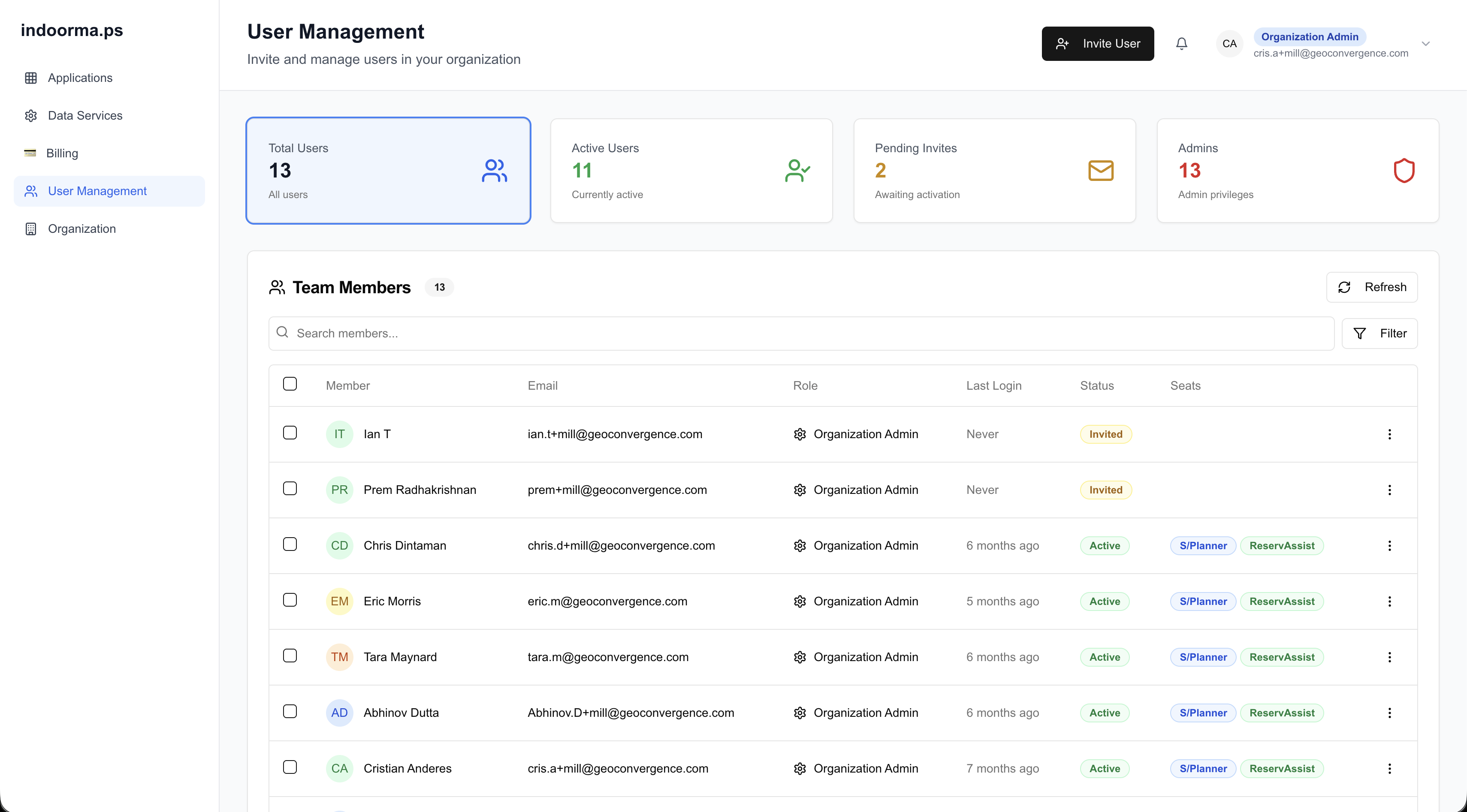Click the EM avatar of Eric Morris
Viewport: 1467px width, 812px height.
point(339,601)
